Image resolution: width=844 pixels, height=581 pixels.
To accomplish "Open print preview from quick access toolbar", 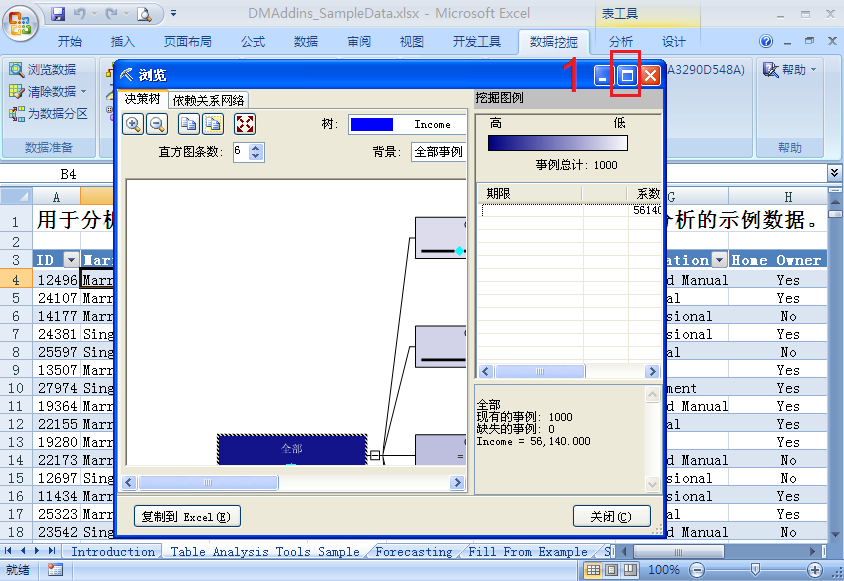I will pyautogui.click(x=144, y=14).
